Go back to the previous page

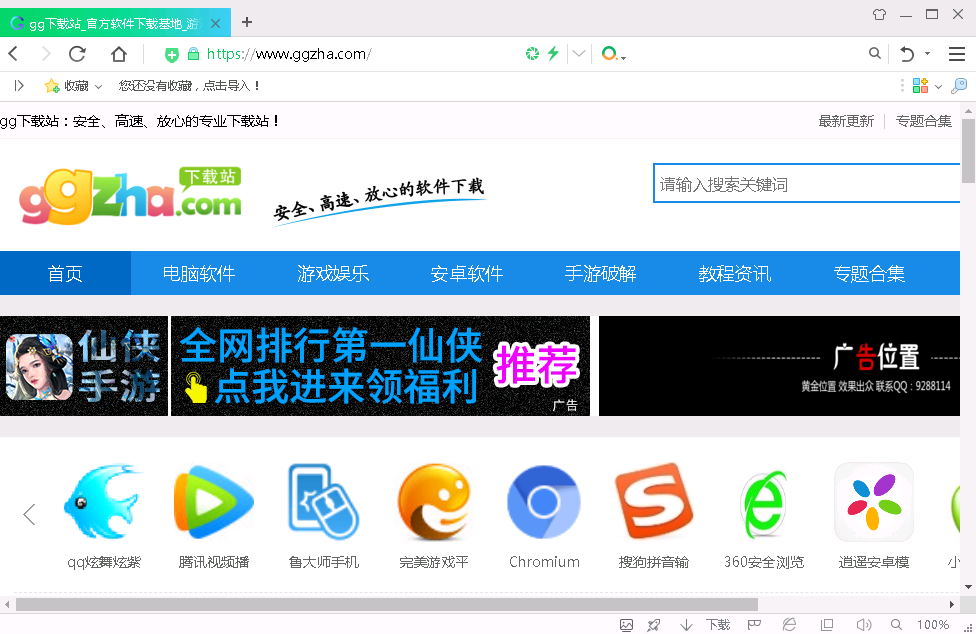coord(14,54)
